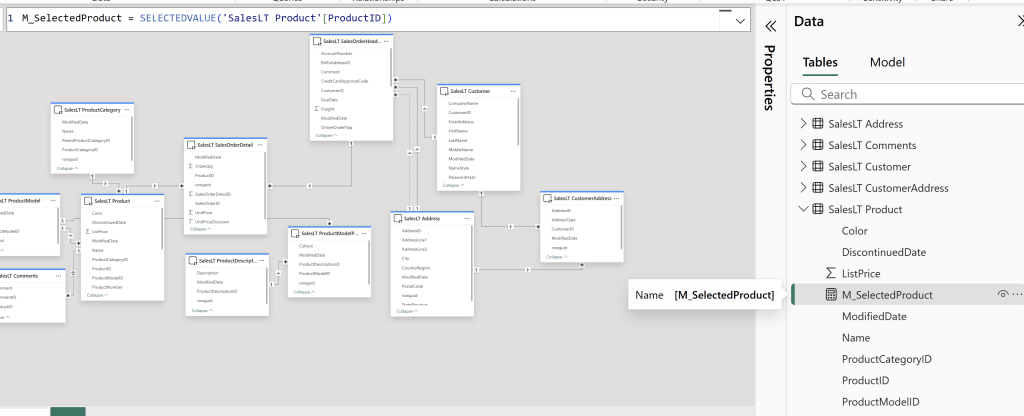Expand SalesLT Comments in the table list

(x=802, y=146)
